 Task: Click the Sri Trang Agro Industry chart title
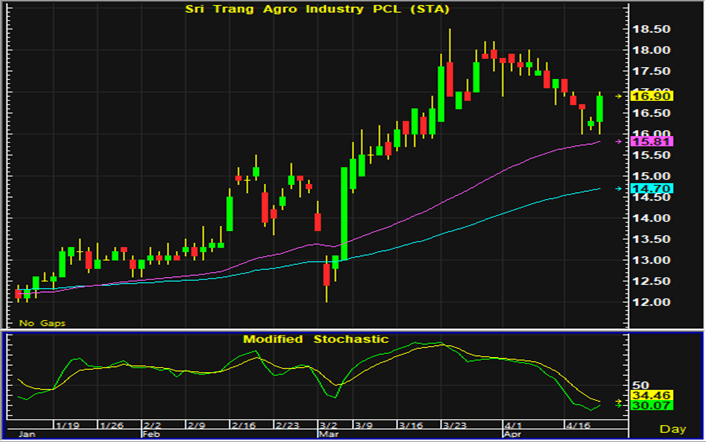point(314,10)
